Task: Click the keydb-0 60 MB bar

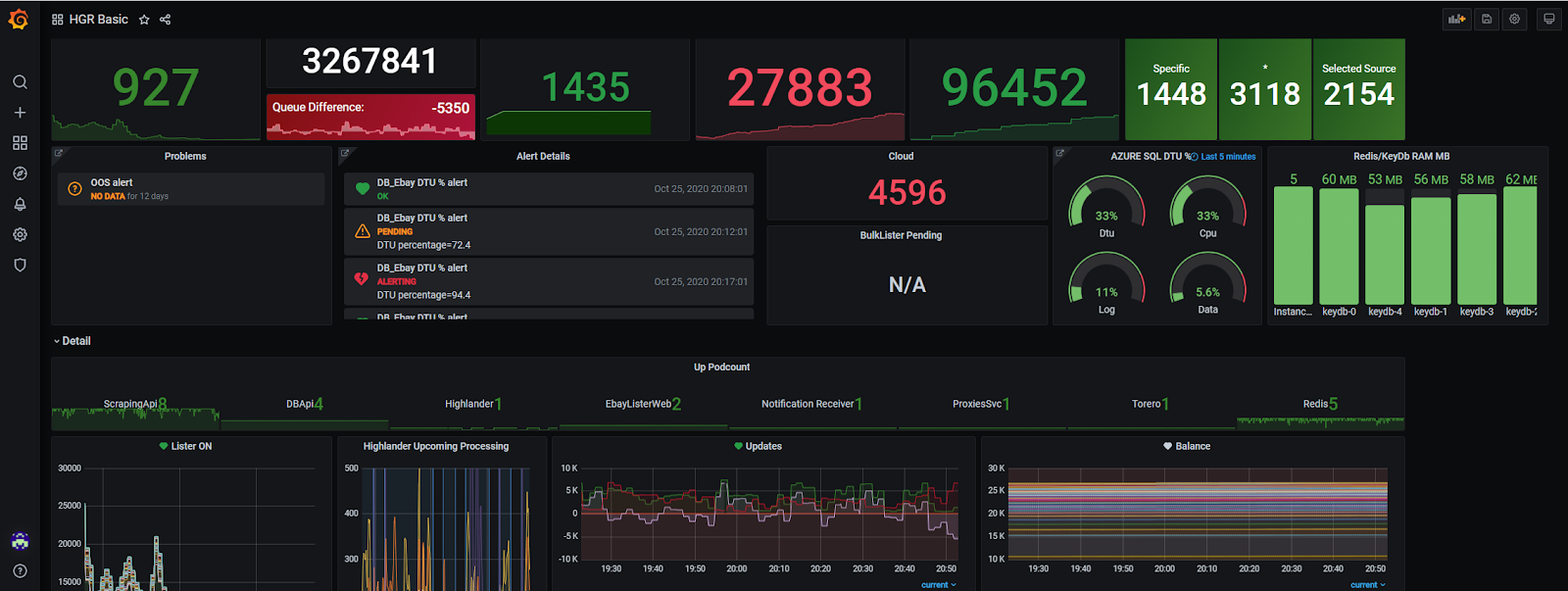Action: (x=1339, y=246)
